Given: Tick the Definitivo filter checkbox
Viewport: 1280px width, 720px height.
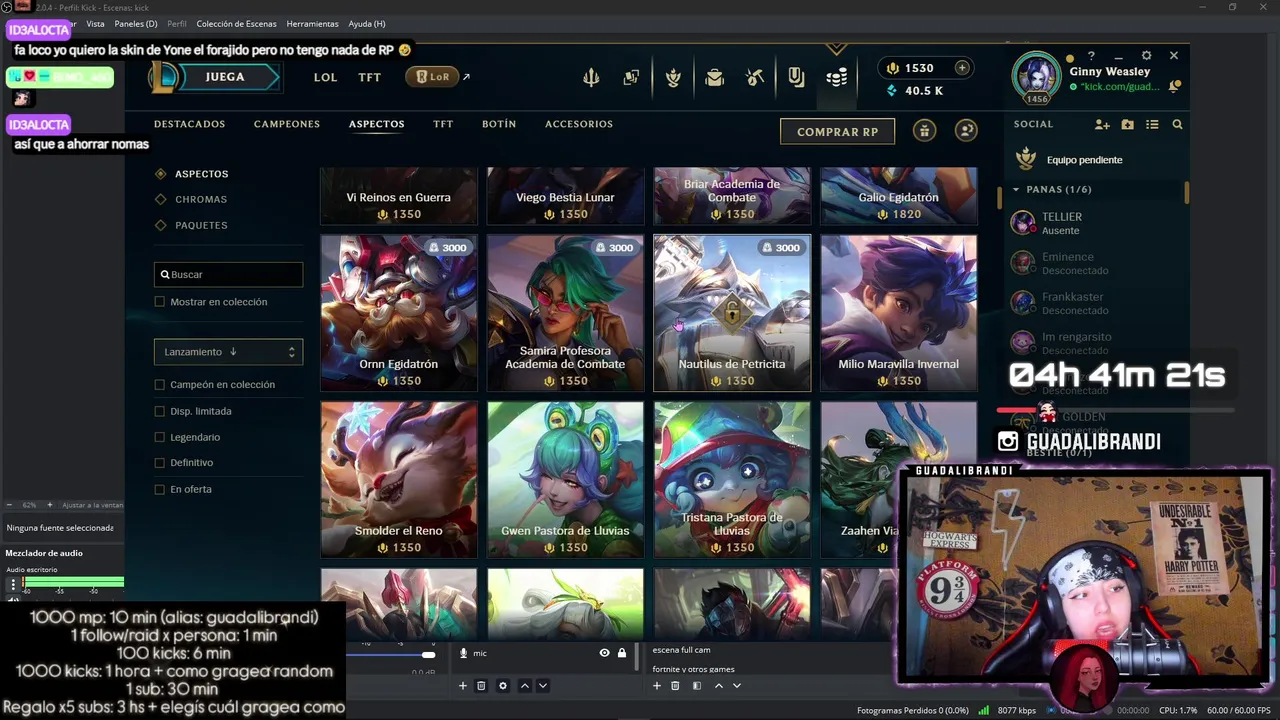Looking at the screenshot, I should (160, 463).
